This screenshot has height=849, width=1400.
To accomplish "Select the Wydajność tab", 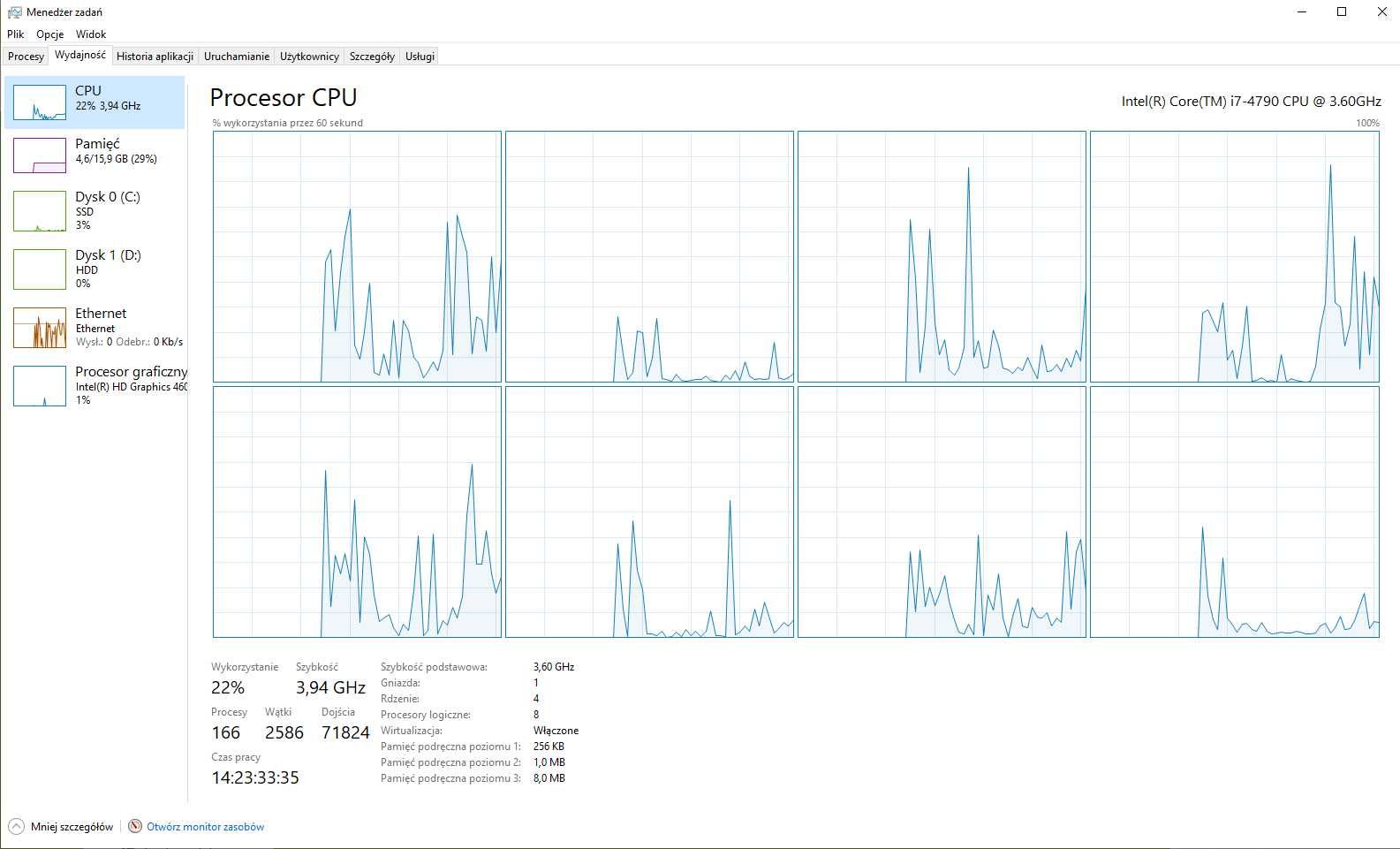I will 80,55.
